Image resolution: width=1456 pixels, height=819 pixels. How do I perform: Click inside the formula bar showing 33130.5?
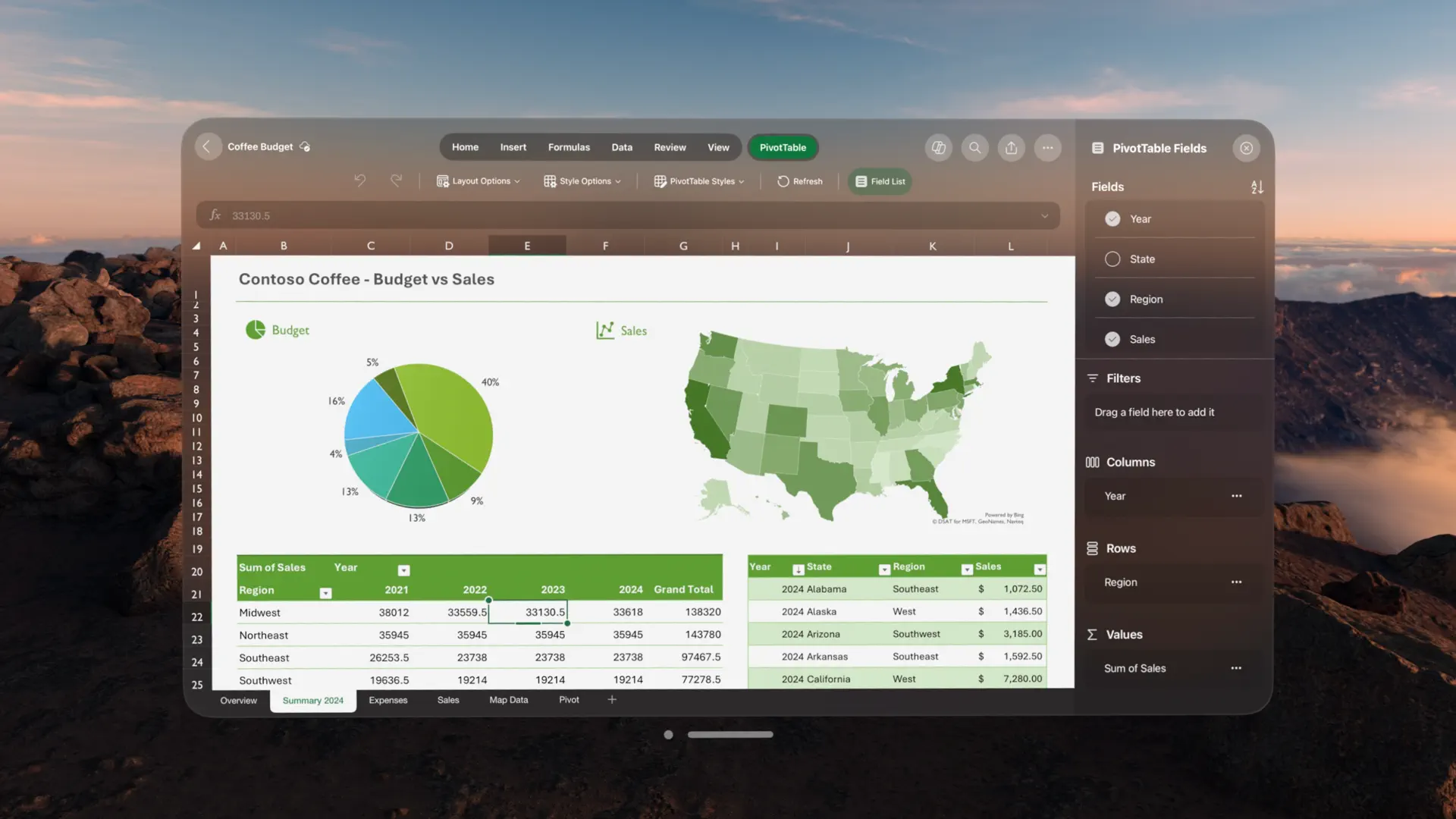pos(531,215)
